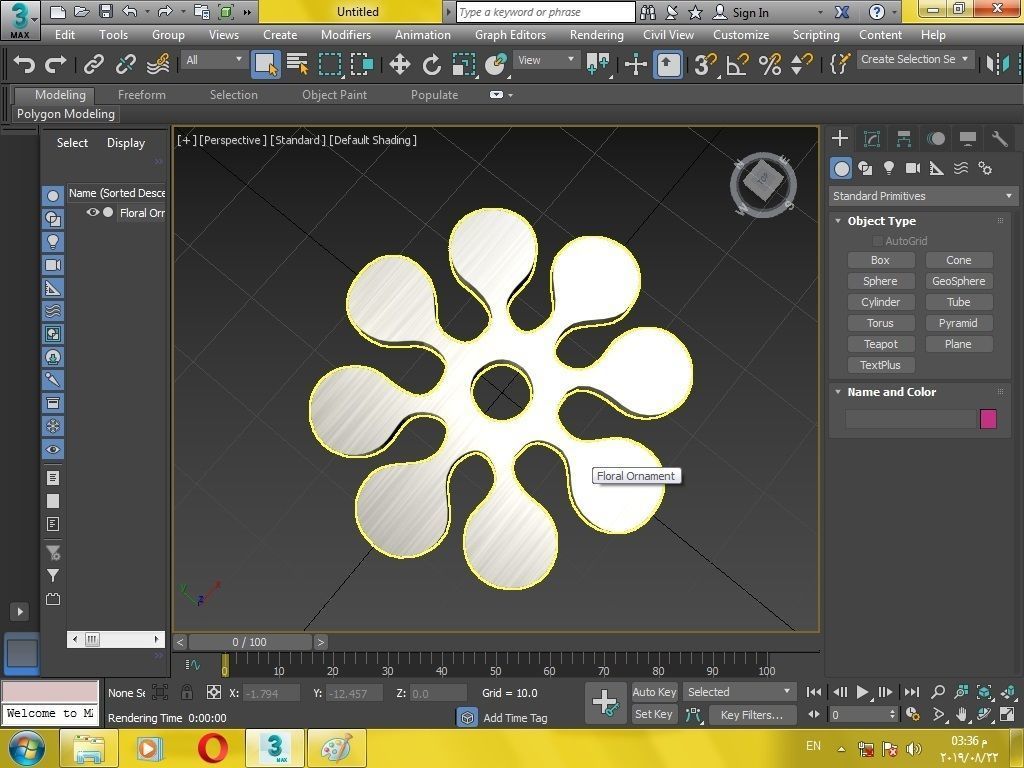The image size is (1024, 768).
Task: Open Standard Primitives dropdown
Action: [x=922, y=196]
